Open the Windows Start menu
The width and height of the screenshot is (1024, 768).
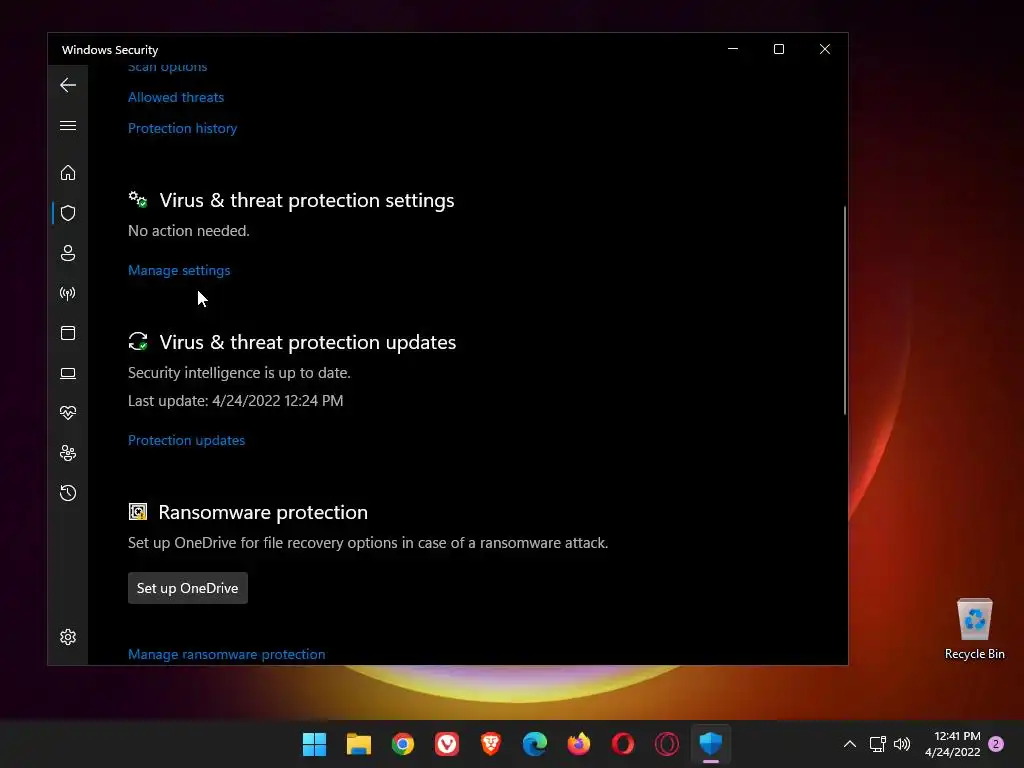pyautogui.click(x=314, y=744)
